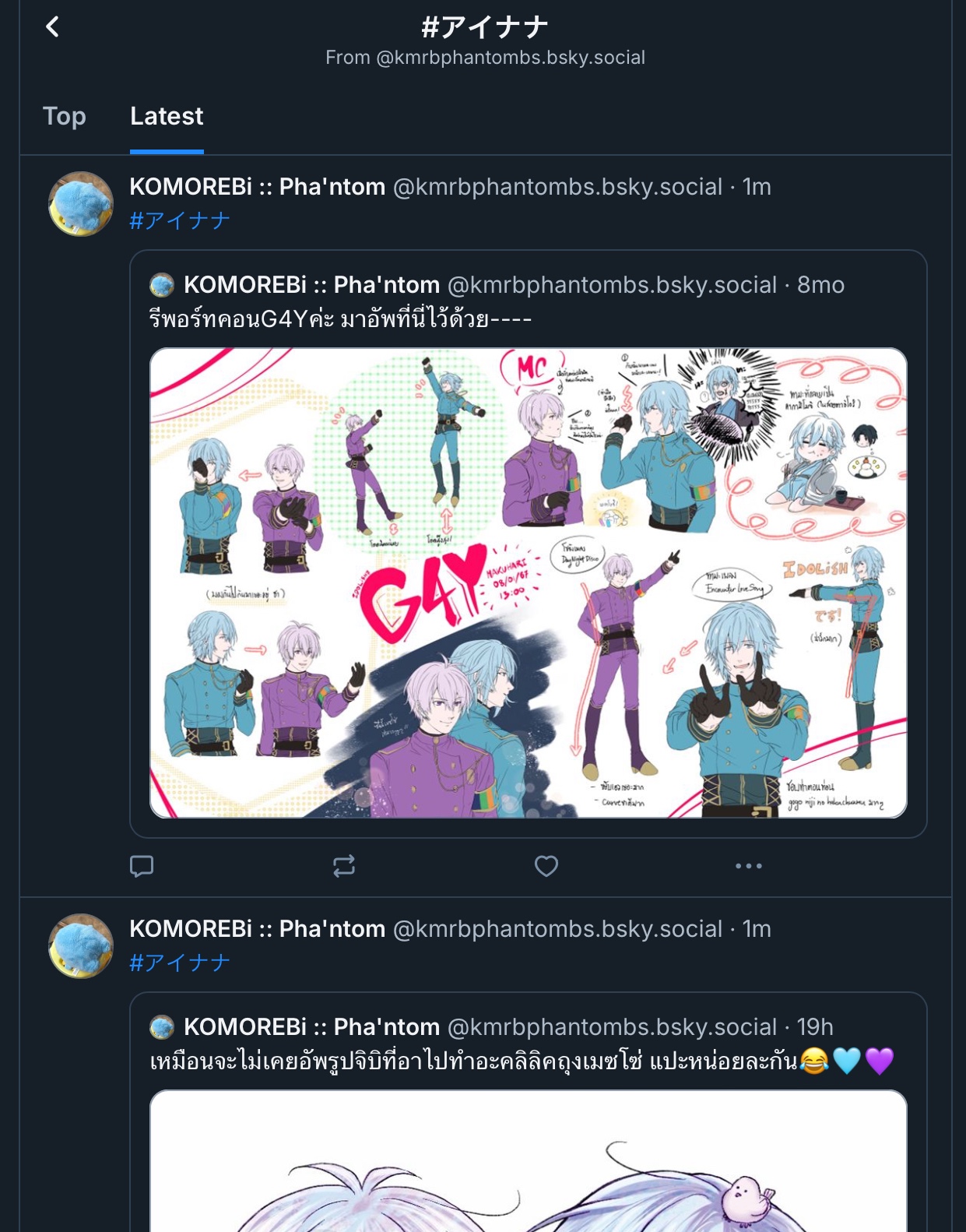The image size is (966, 1232).
Task: Open second post's KOMOREBi :: Pha'ntom author name
Action: pyautogui.click(x=258, y=929)
